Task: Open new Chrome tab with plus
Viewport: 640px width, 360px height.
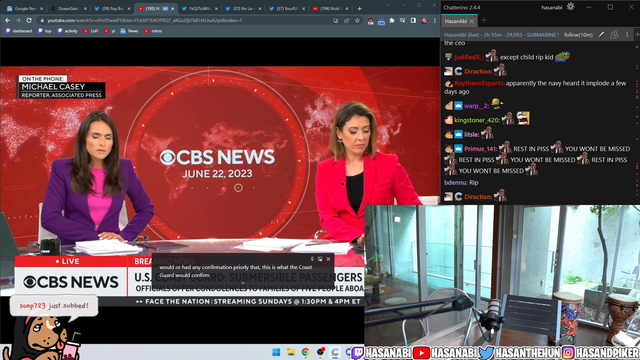Action: (x=360, y=9)
